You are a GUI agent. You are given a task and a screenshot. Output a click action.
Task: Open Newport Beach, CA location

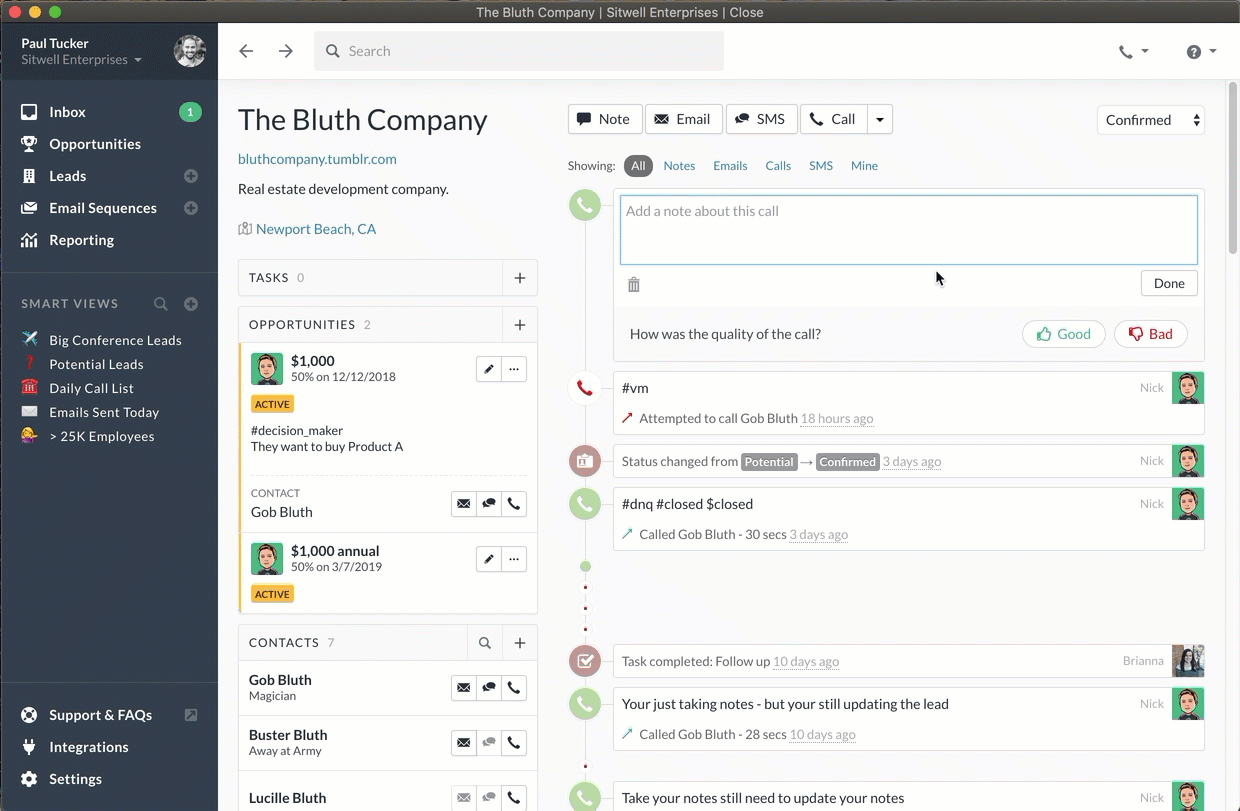pyautogui.click(x=316, y=229)
